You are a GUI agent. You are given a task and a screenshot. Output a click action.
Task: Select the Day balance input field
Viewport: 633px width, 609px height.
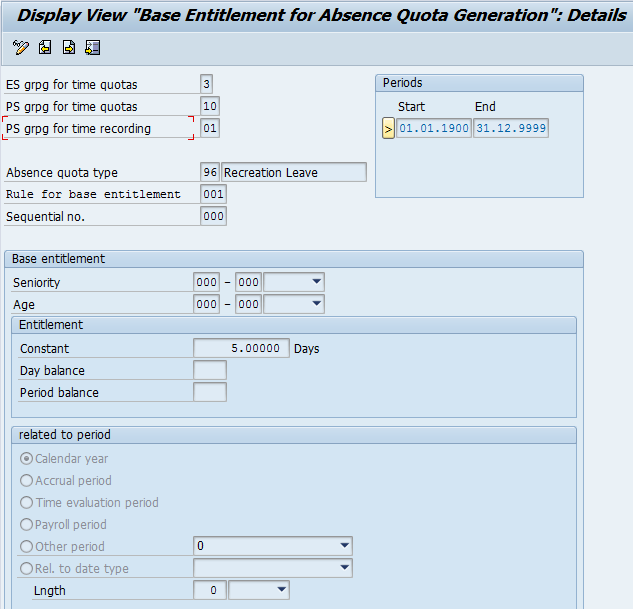click(x=210, y=371)
